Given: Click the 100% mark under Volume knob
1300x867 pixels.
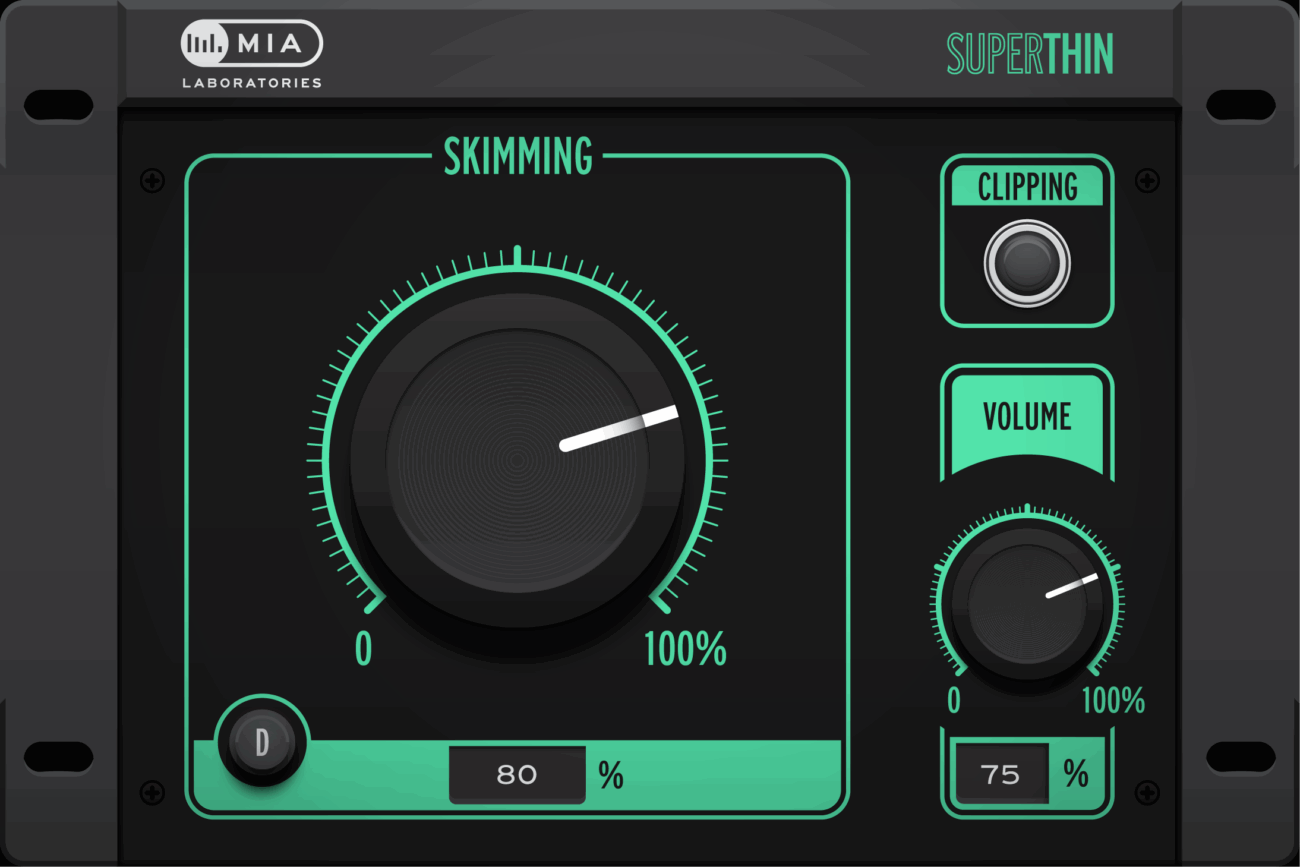Looking at the screenshot, I should pos(1113,701).
